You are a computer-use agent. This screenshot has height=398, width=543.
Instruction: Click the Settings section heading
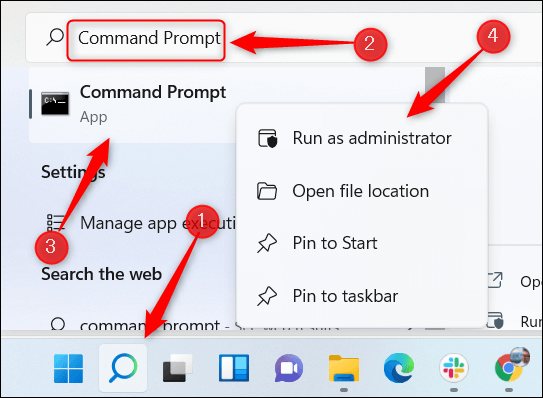73,172
